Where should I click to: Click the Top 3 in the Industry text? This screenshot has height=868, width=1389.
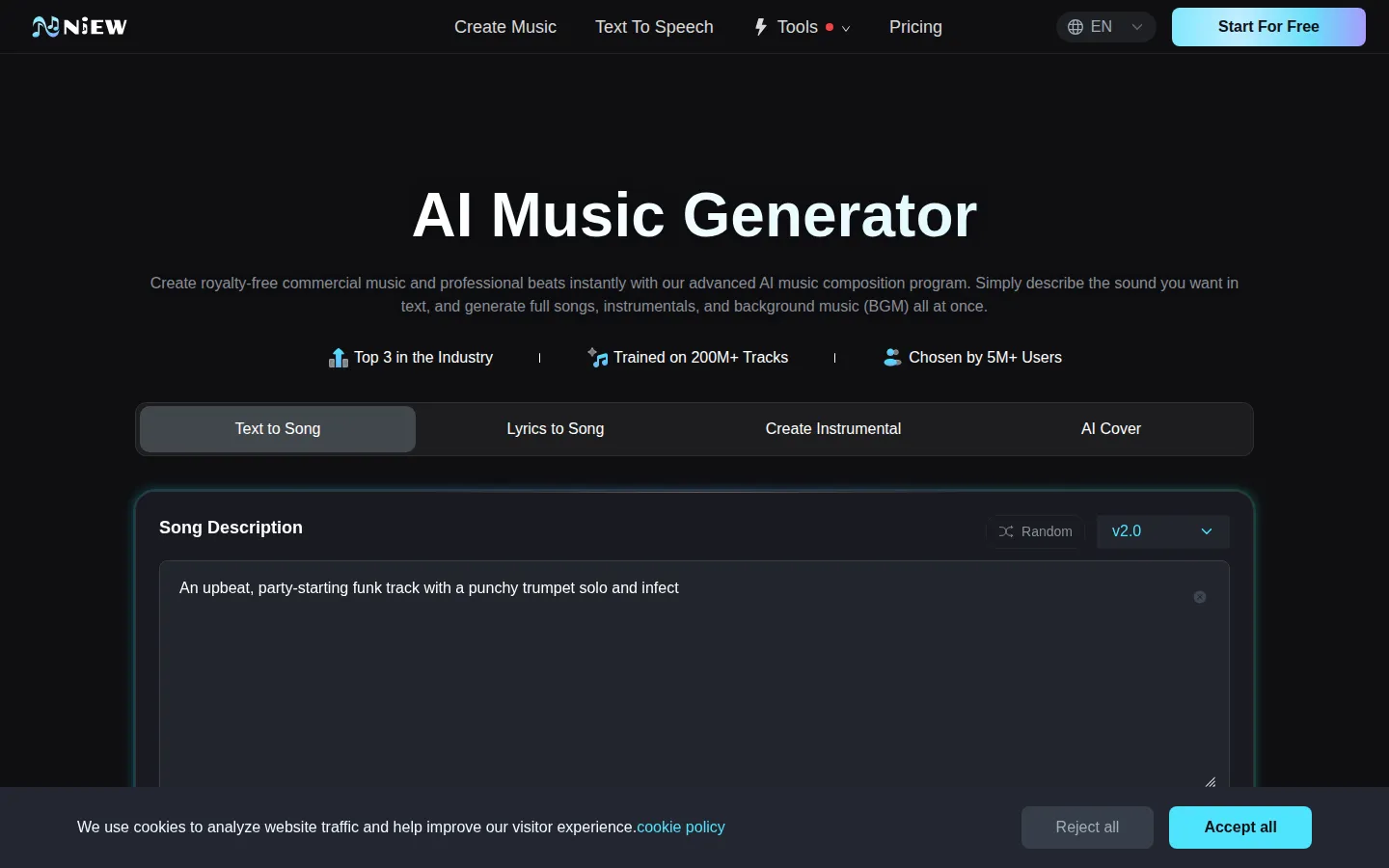[x=423, y=358]
